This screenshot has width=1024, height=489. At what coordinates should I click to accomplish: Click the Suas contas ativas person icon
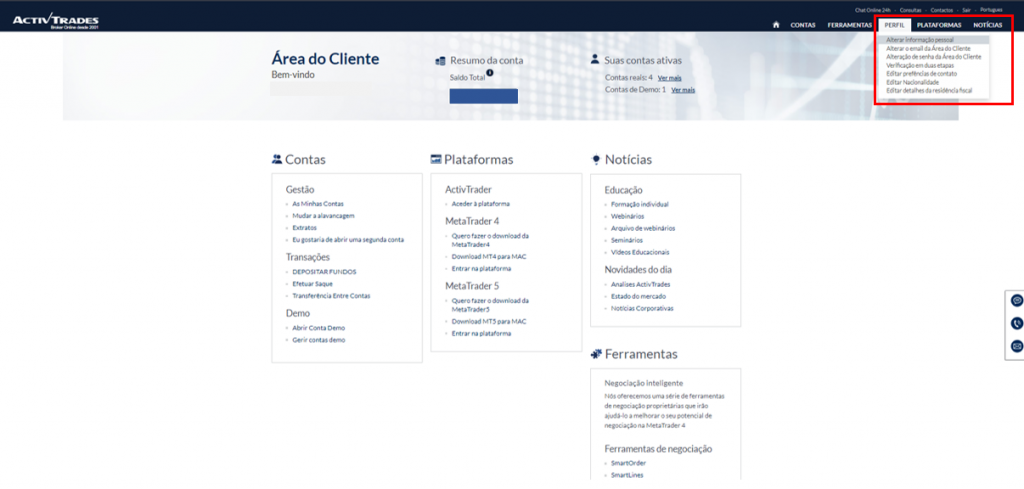[595, 59]
